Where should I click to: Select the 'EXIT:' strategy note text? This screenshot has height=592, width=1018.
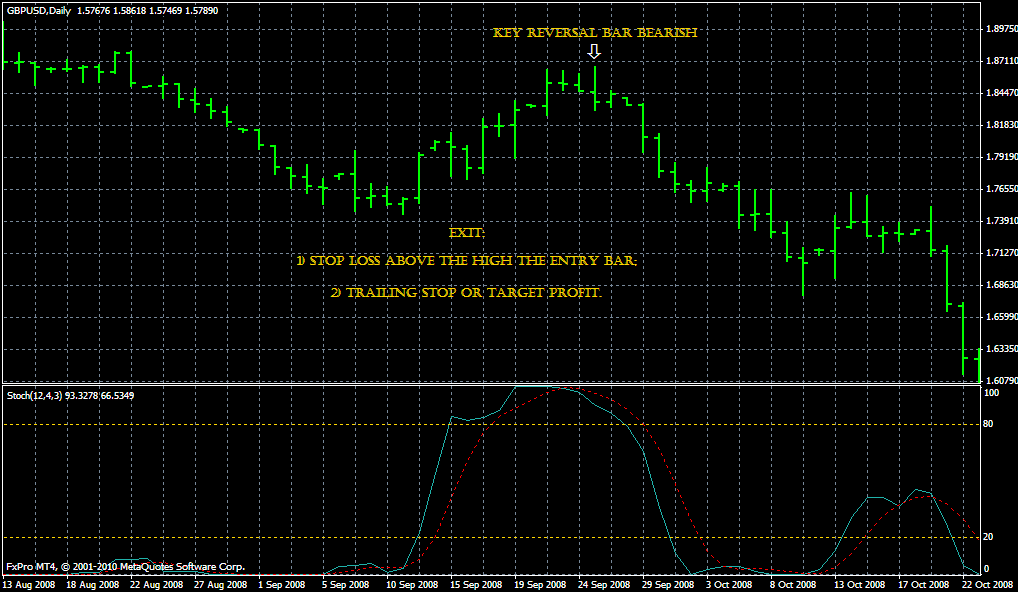[x=465, y=233]
